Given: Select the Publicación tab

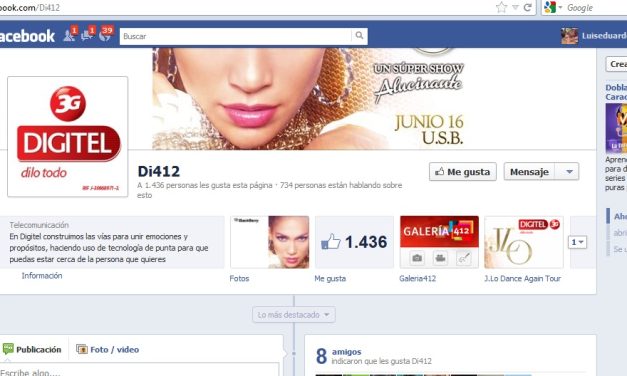Looking at the screenshot, I should pyautogui.click(x=32, y=349).
